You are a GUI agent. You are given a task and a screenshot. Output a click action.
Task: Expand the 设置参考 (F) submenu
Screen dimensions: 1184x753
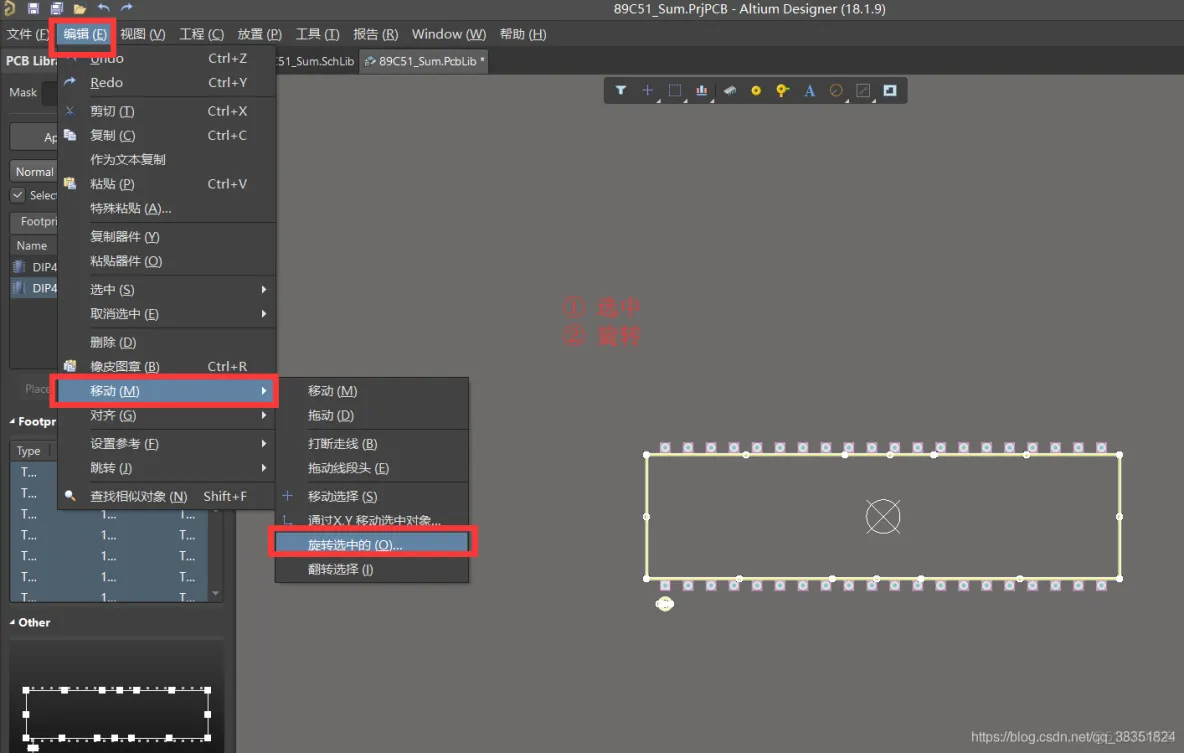click(x=166, y=443)
